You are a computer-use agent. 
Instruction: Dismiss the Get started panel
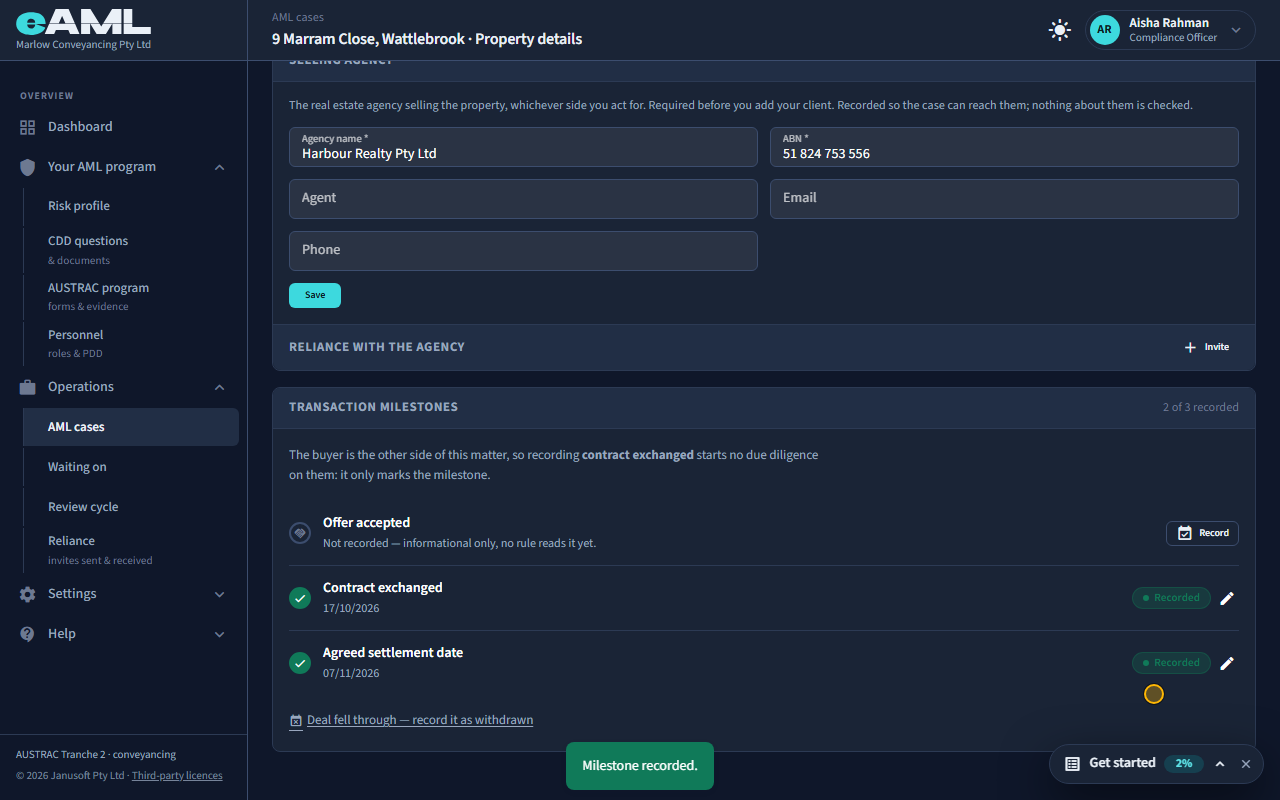pyautogui.click(x=1246, y=764)
